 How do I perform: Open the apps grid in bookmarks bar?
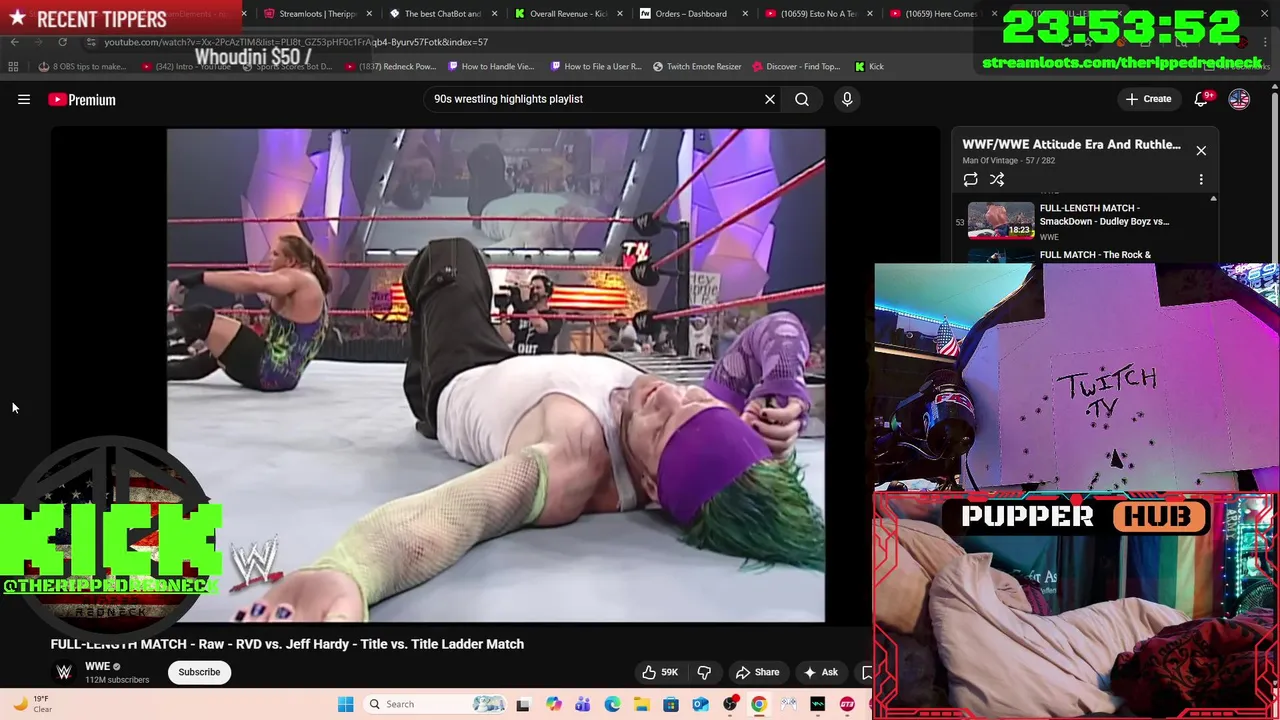point(13,66)
